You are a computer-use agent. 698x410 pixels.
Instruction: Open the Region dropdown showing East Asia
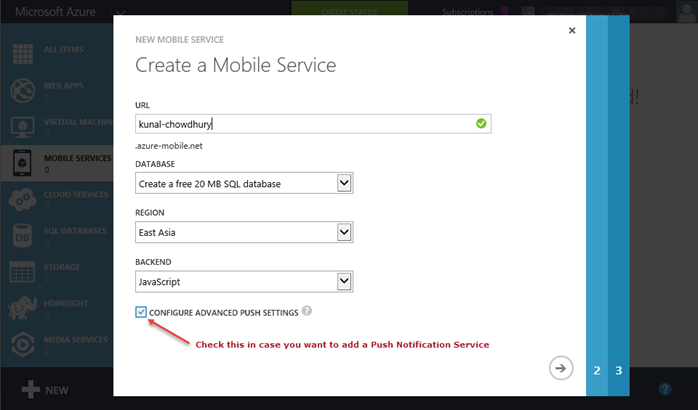pyautogui.click(x=244, y=232)
